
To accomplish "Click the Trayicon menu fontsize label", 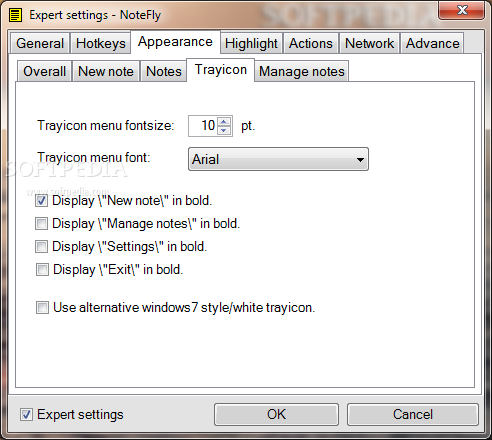I will tap(106, 126).
